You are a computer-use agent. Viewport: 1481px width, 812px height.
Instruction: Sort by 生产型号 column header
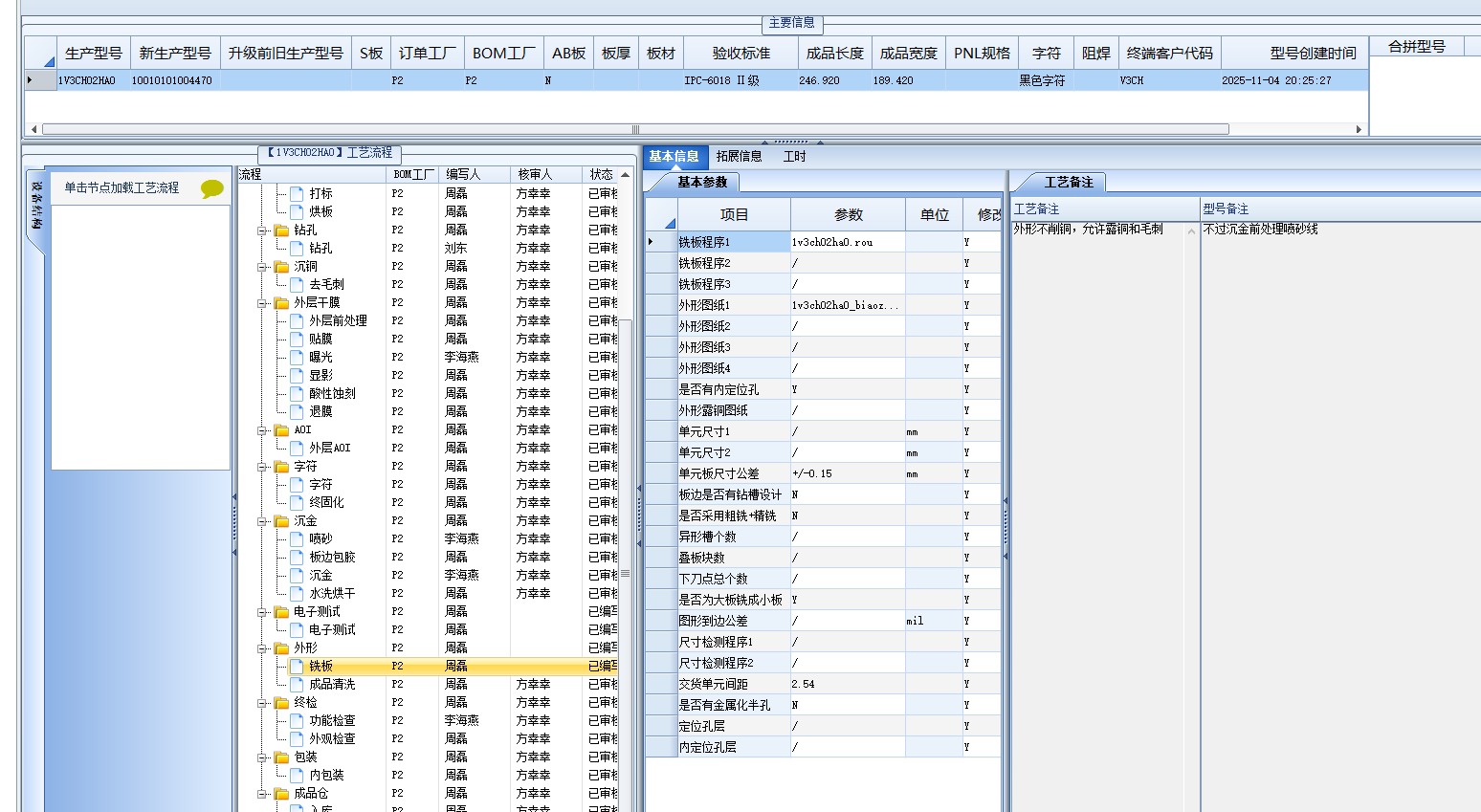94,54
